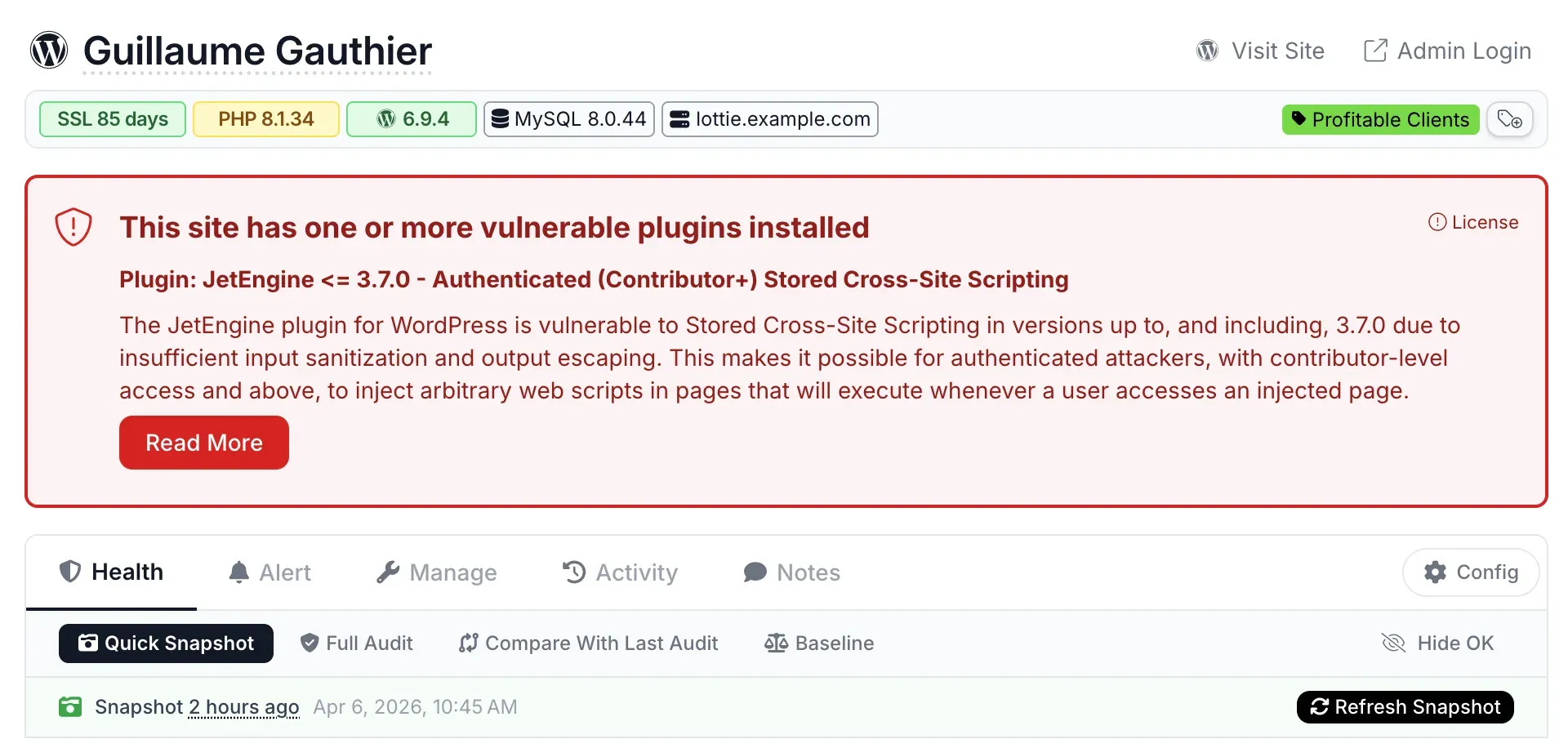
Task: Open Visit Site
Action: click(x=1260, y=50)
